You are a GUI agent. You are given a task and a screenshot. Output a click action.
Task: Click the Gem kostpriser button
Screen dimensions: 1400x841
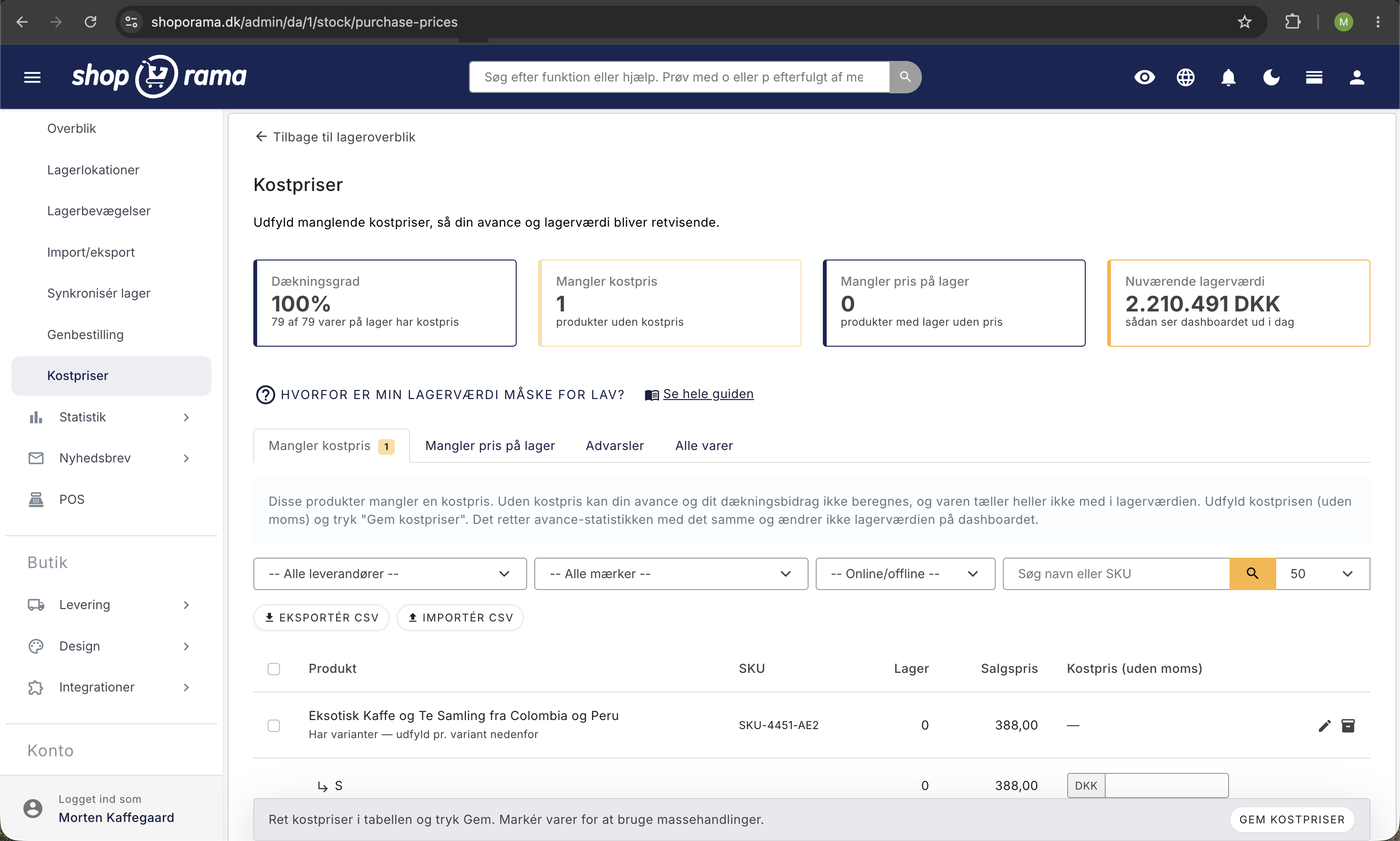[x=1292, y=820]
